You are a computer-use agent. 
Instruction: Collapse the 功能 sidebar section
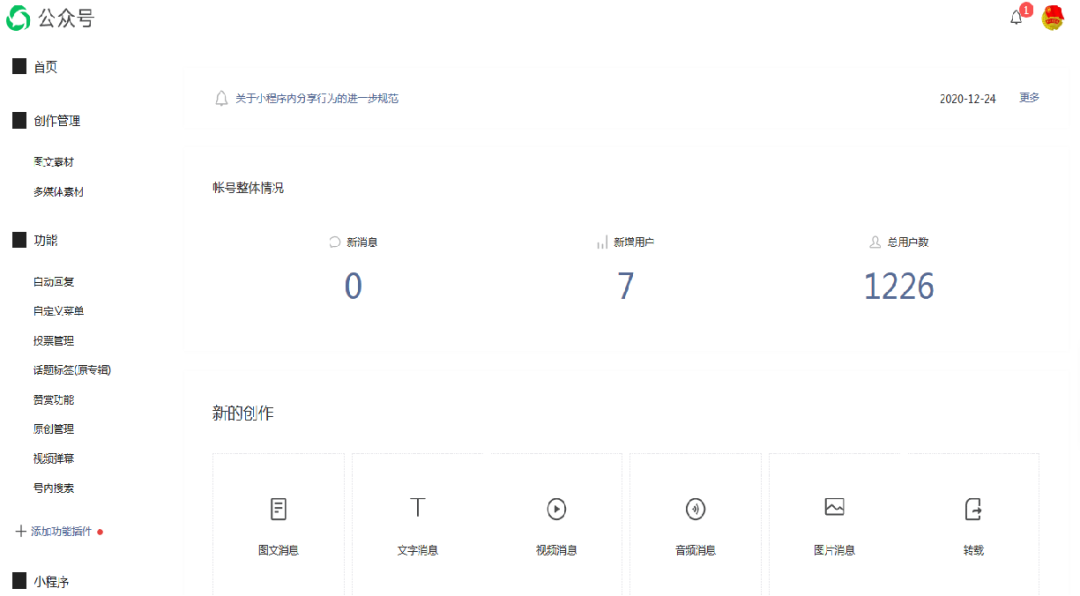[x=46, y=241]
